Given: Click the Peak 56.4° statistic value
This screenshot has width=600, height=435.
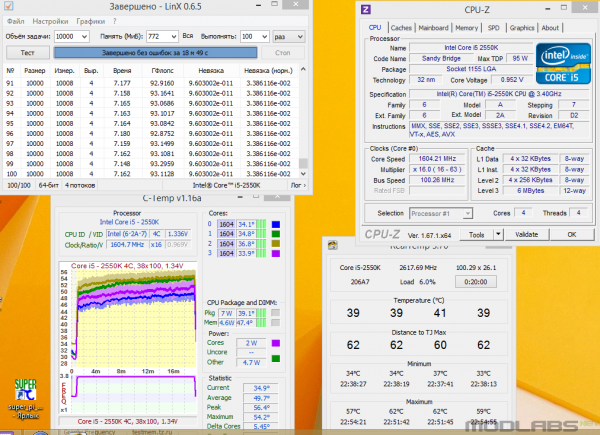Looking at the screenshot, I should pyautogui.click(x=262, y=407).
